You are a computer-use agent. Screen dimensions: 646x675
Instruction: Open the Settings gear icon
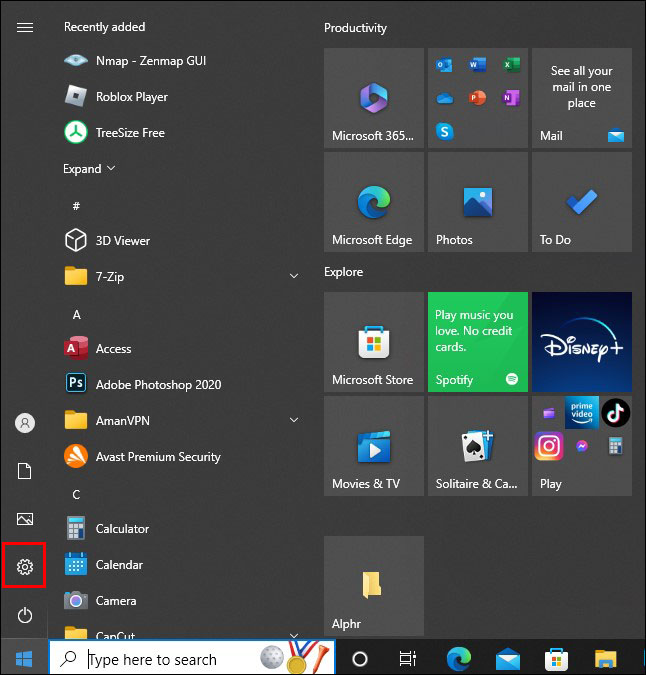[x=25, y=567]
